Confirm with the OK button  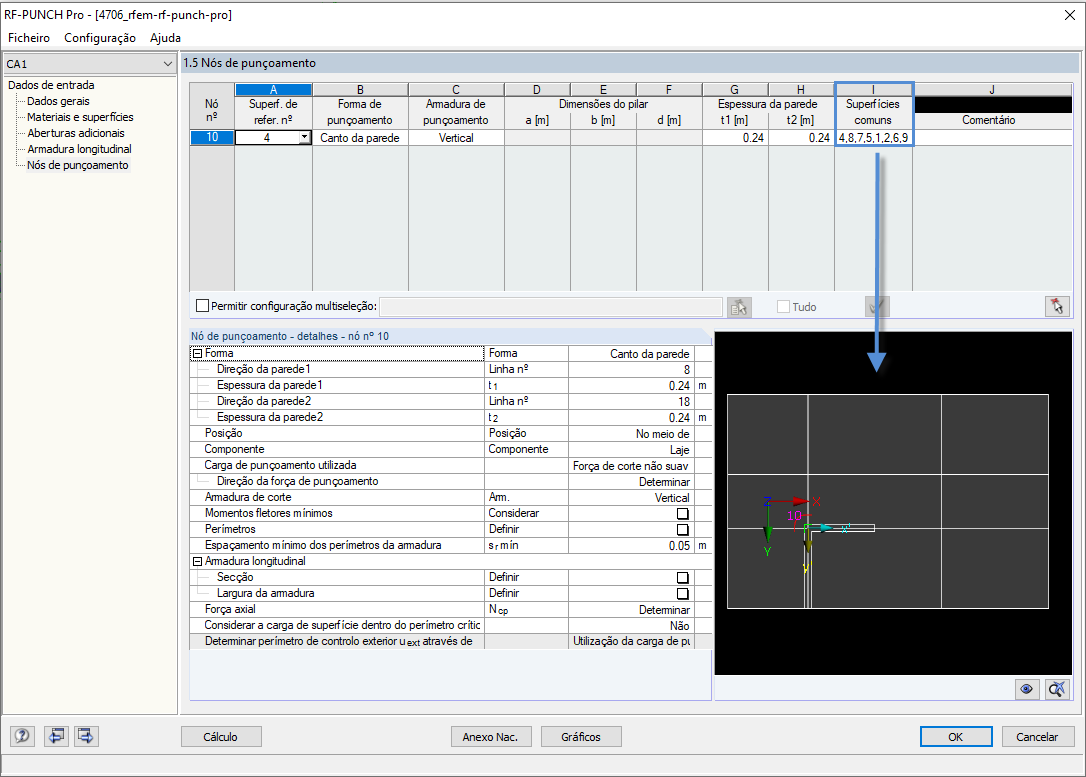coord(956,737)
